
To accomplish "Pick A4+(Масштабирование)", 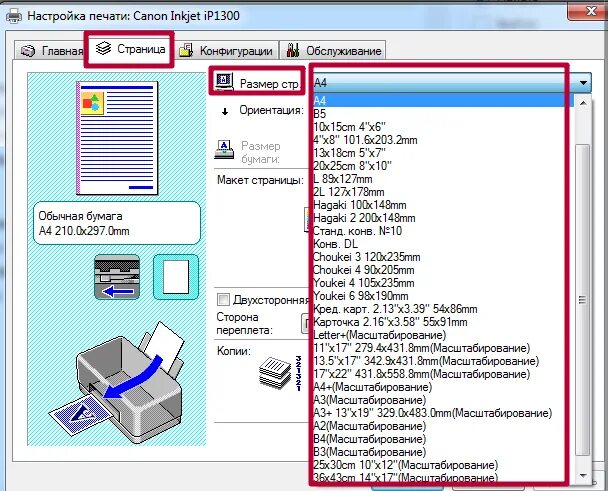I will pos(443,387).
